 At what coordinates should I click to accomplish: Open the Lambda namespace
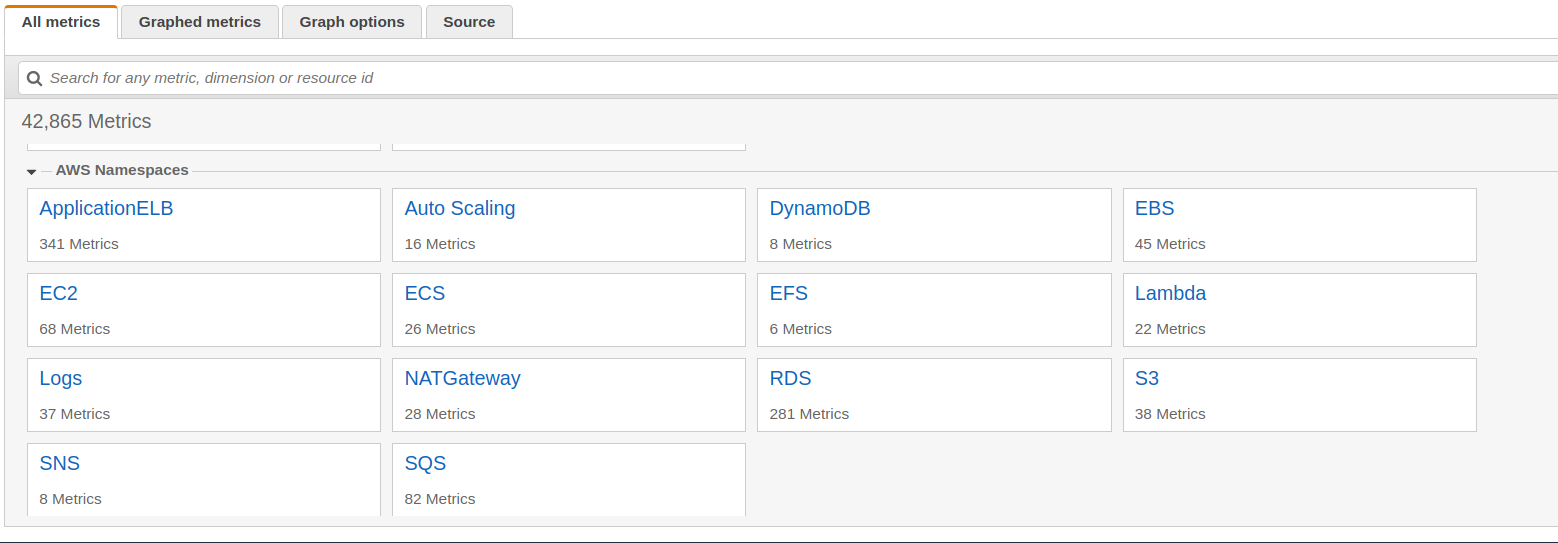(x=1170, y=294)
